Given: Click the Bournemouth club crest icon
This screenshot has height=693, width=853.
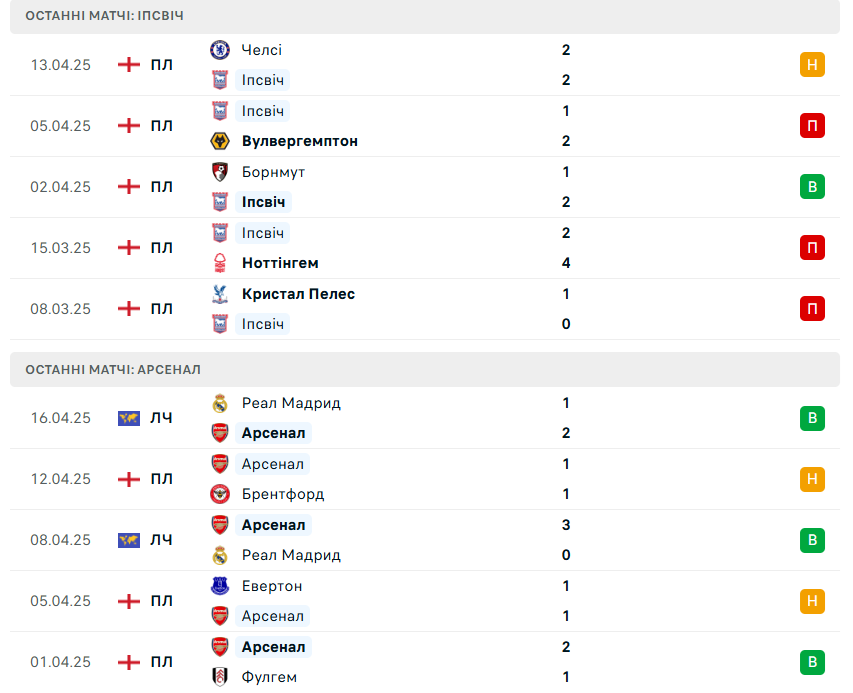Looking at the screenshot, I should pyautogui.click(x=220, y=172).
